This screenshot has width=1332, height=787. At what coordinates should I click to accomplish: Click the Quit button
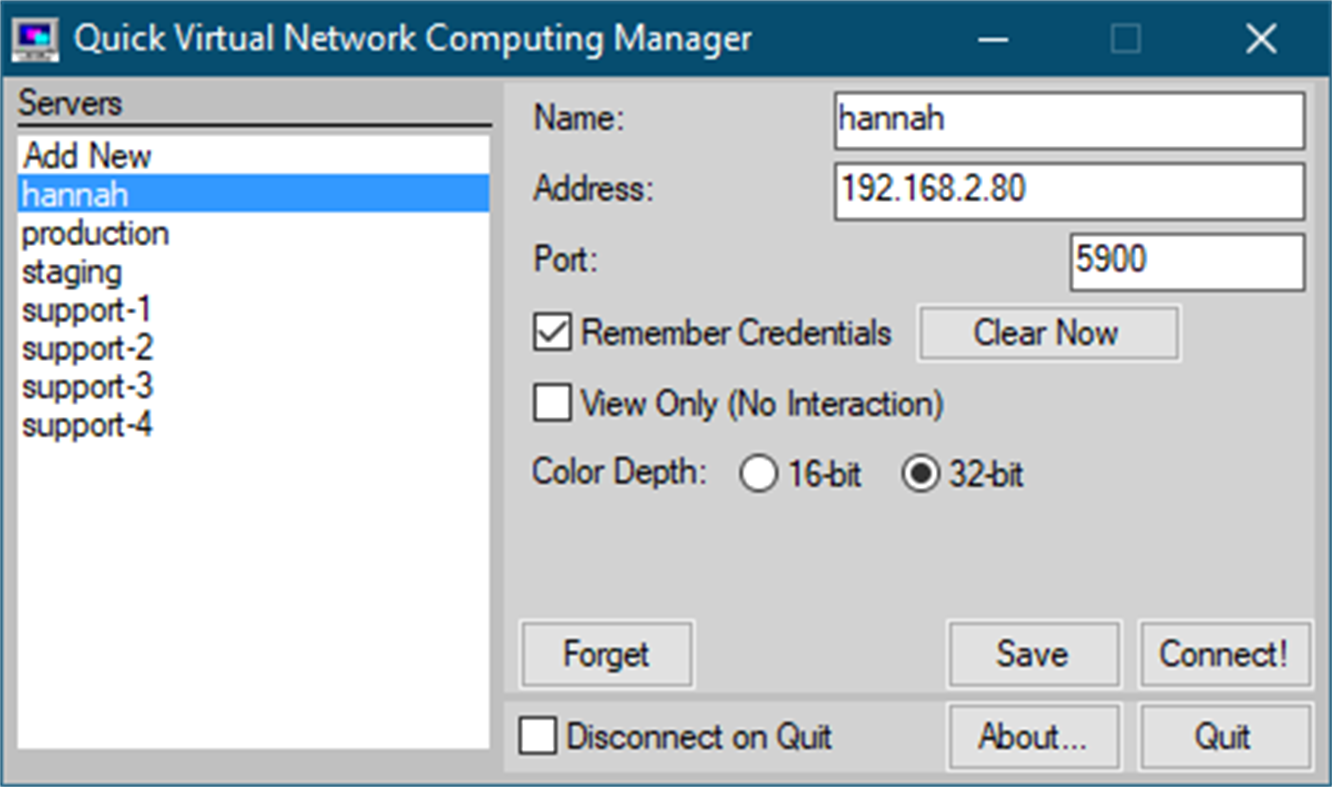1223,737
